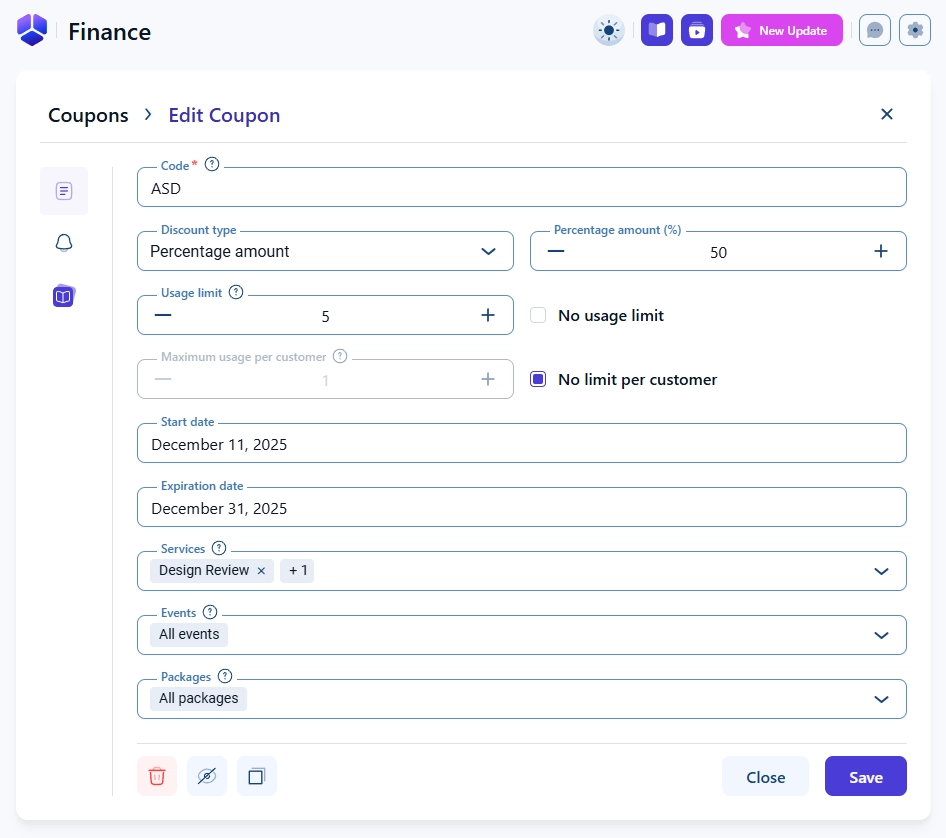Click the Expiration date field
946x838 pixels.
[521, 508]
